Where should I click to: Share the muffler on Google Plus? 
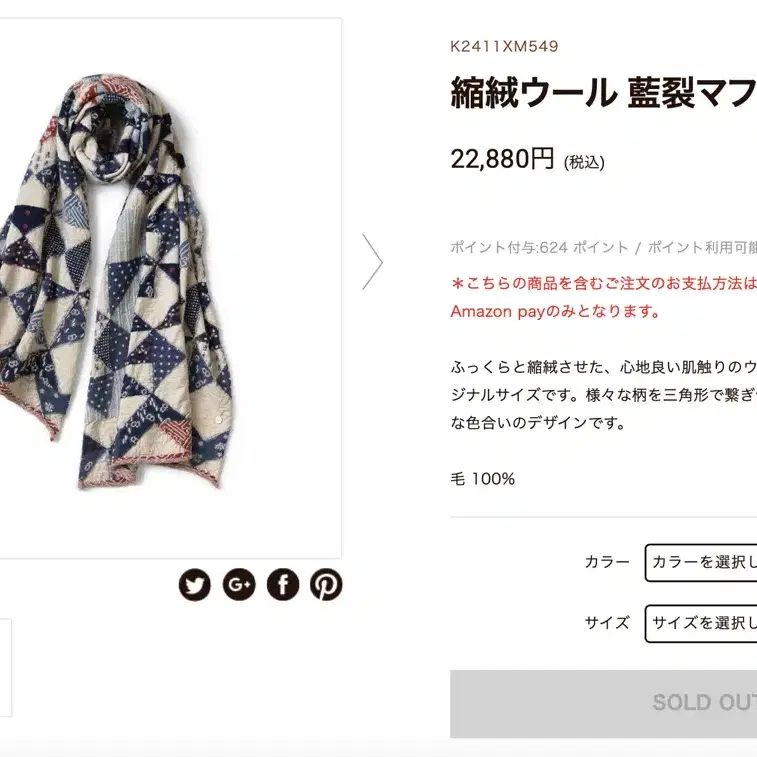[239, 584]
